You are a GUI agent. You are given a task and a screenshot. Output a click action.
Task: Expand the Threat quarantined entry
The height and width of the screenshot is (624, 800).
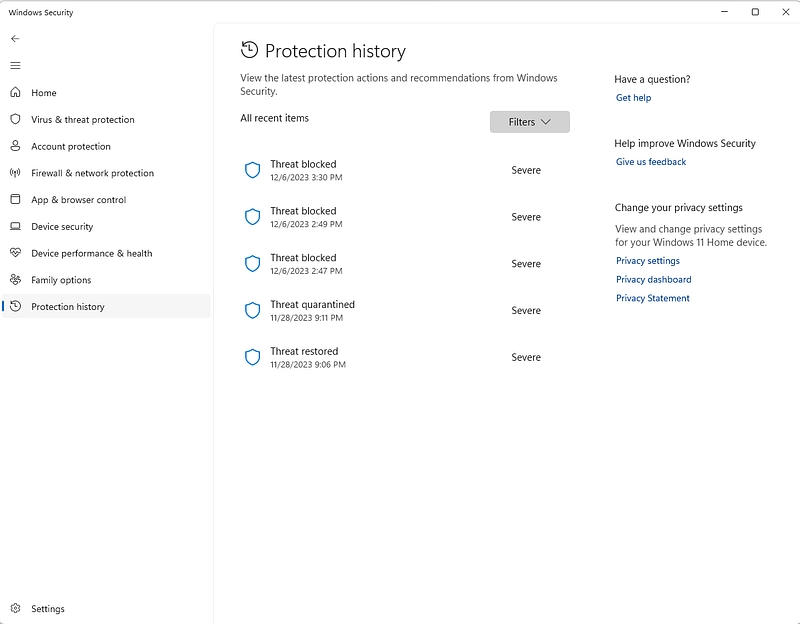(405, 311)
